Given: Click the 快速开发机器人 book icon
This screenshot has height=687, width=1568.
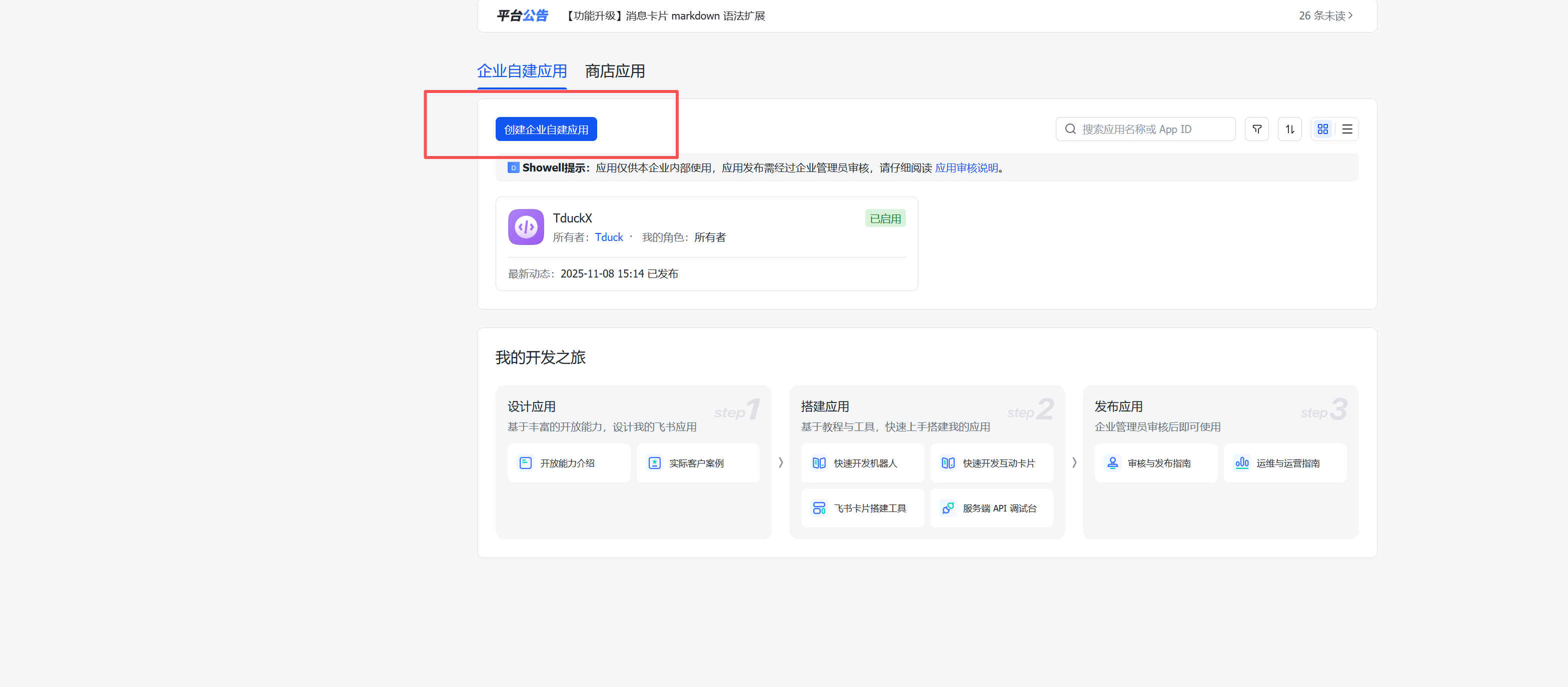Looking at the screenshot, I should [x=819, y=463].
